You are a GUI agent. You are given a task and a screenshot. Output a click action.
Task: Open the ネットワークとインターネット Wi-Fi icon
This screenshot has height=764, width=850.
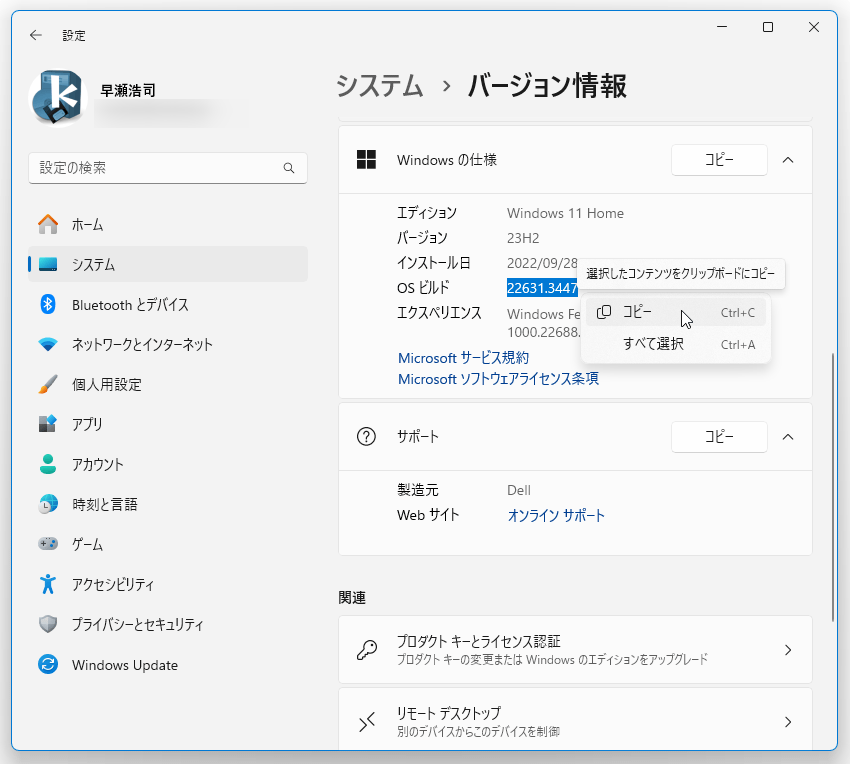pos(48,344)
